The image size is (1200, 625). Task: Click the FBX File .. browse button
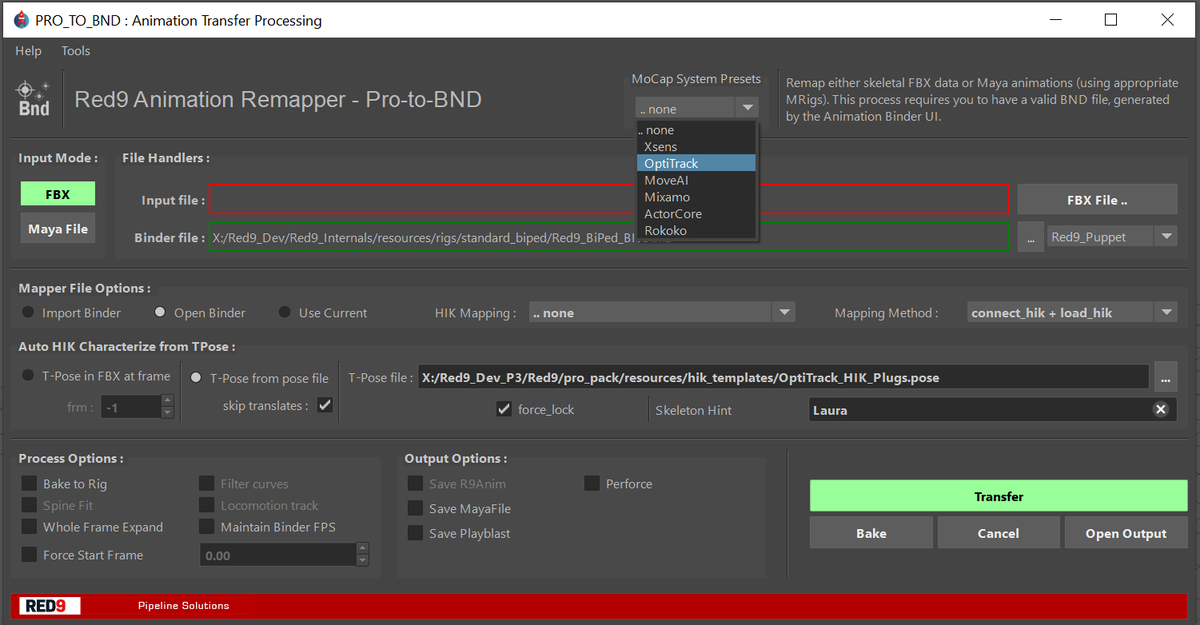pyautogui.click(x=1097, y=200)
